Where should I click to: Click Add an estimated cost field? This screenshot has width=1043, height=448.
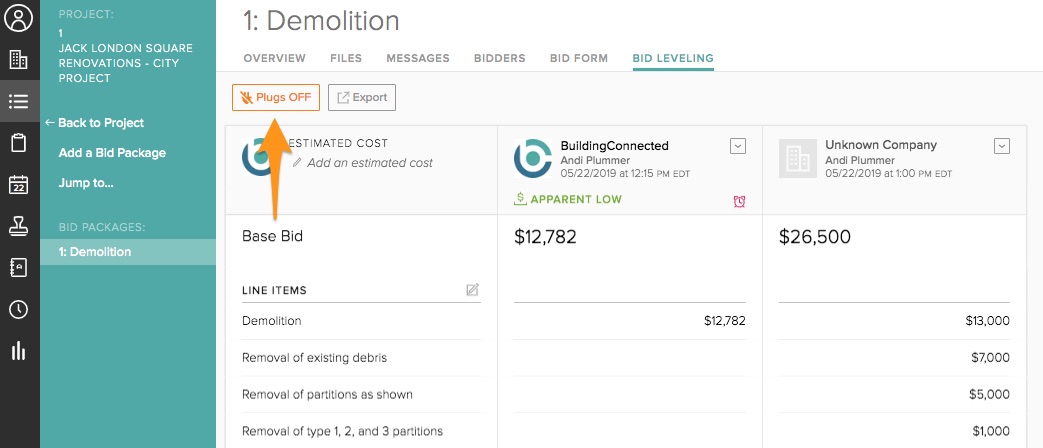tap(369, 163)
